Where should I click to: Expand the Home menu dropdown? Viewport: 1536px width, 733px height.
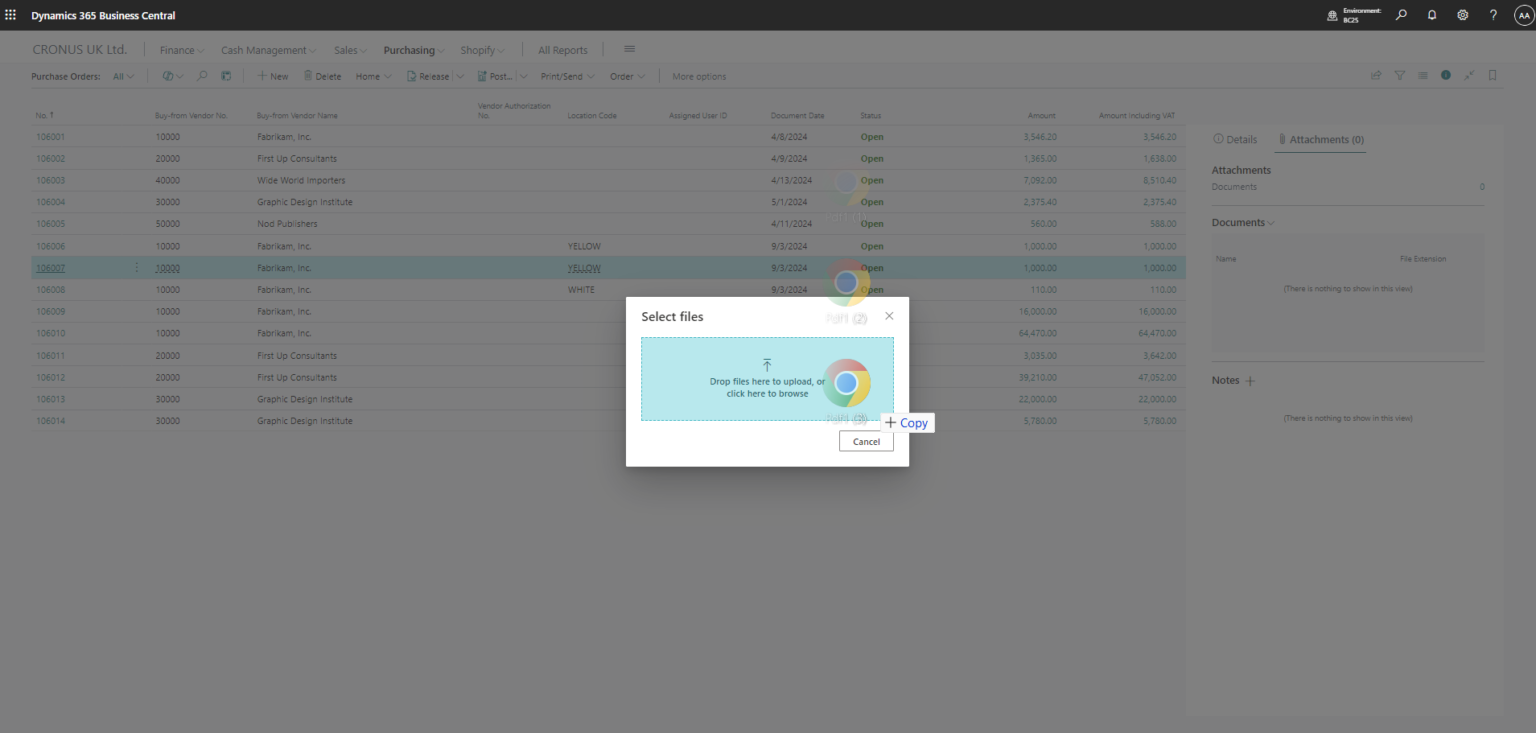(372, 75)
